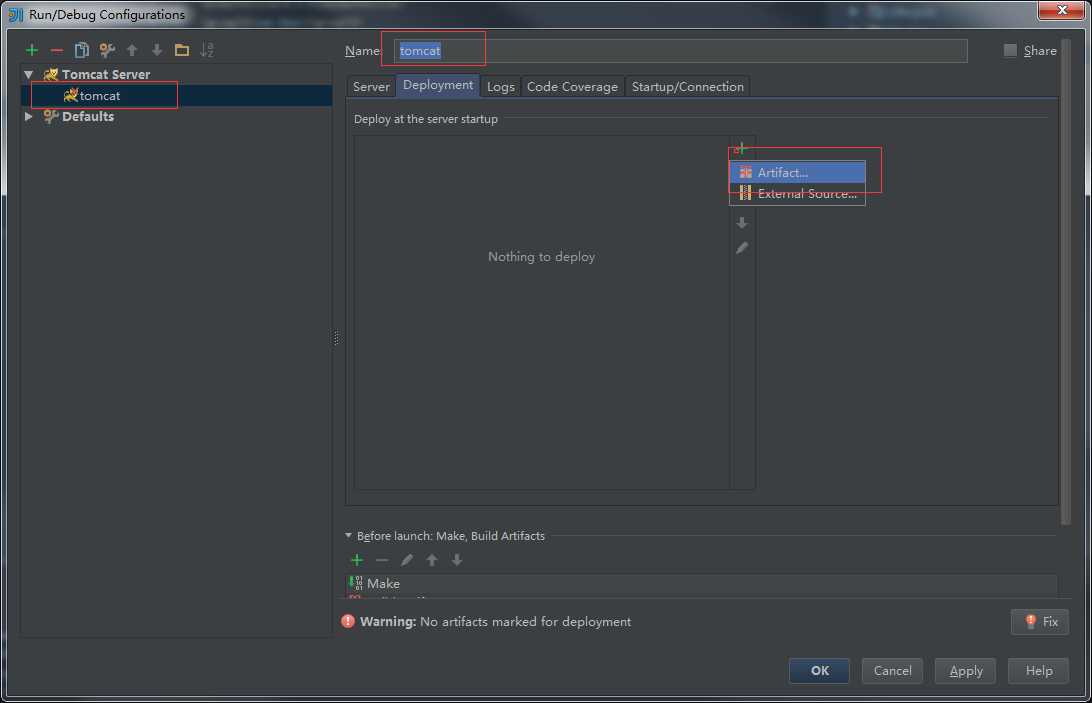
Task: Click the Name input field
Action: click(680, 51)
